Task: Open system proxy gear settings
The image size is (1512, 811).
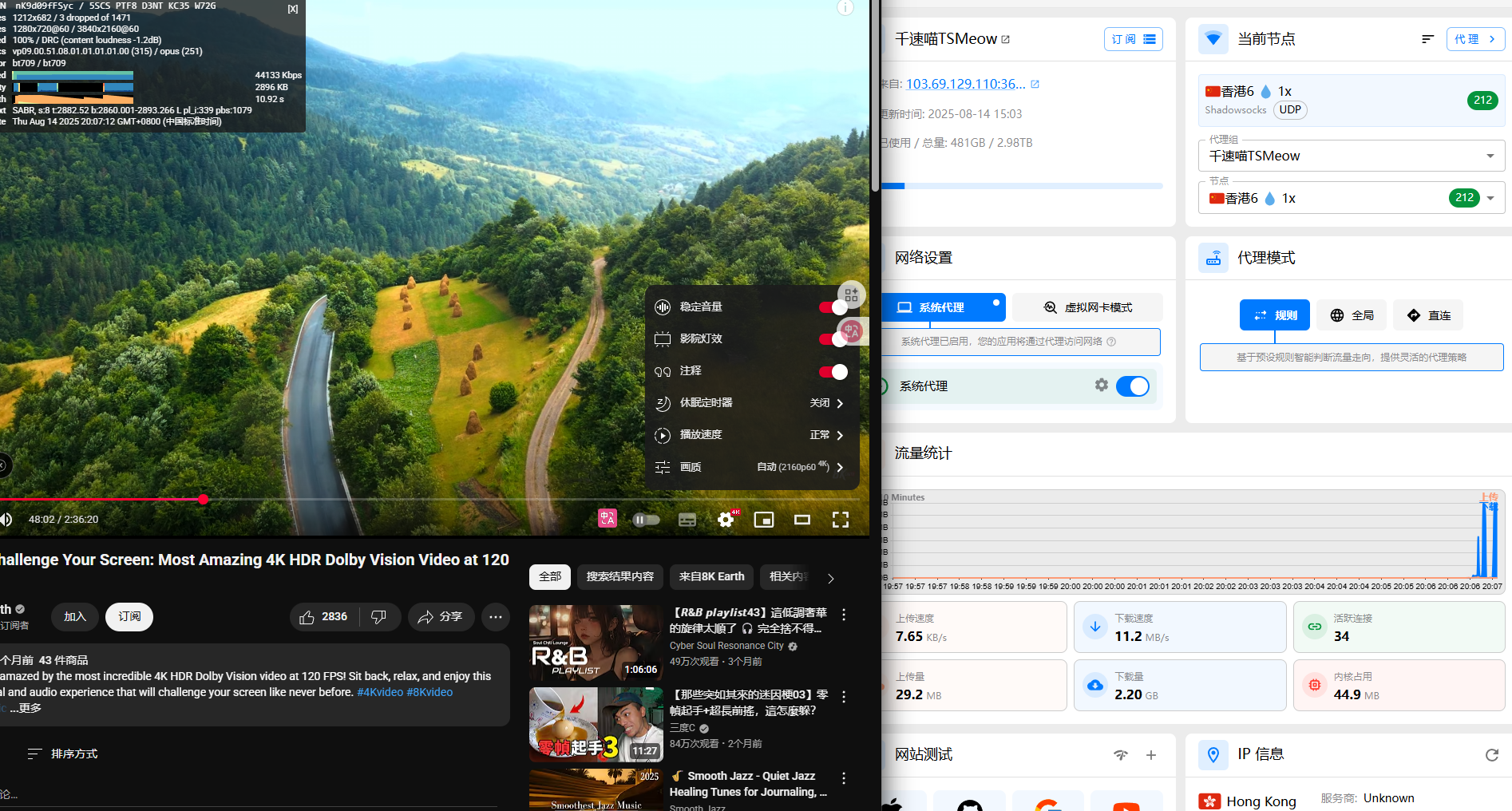Action: 1102,386
